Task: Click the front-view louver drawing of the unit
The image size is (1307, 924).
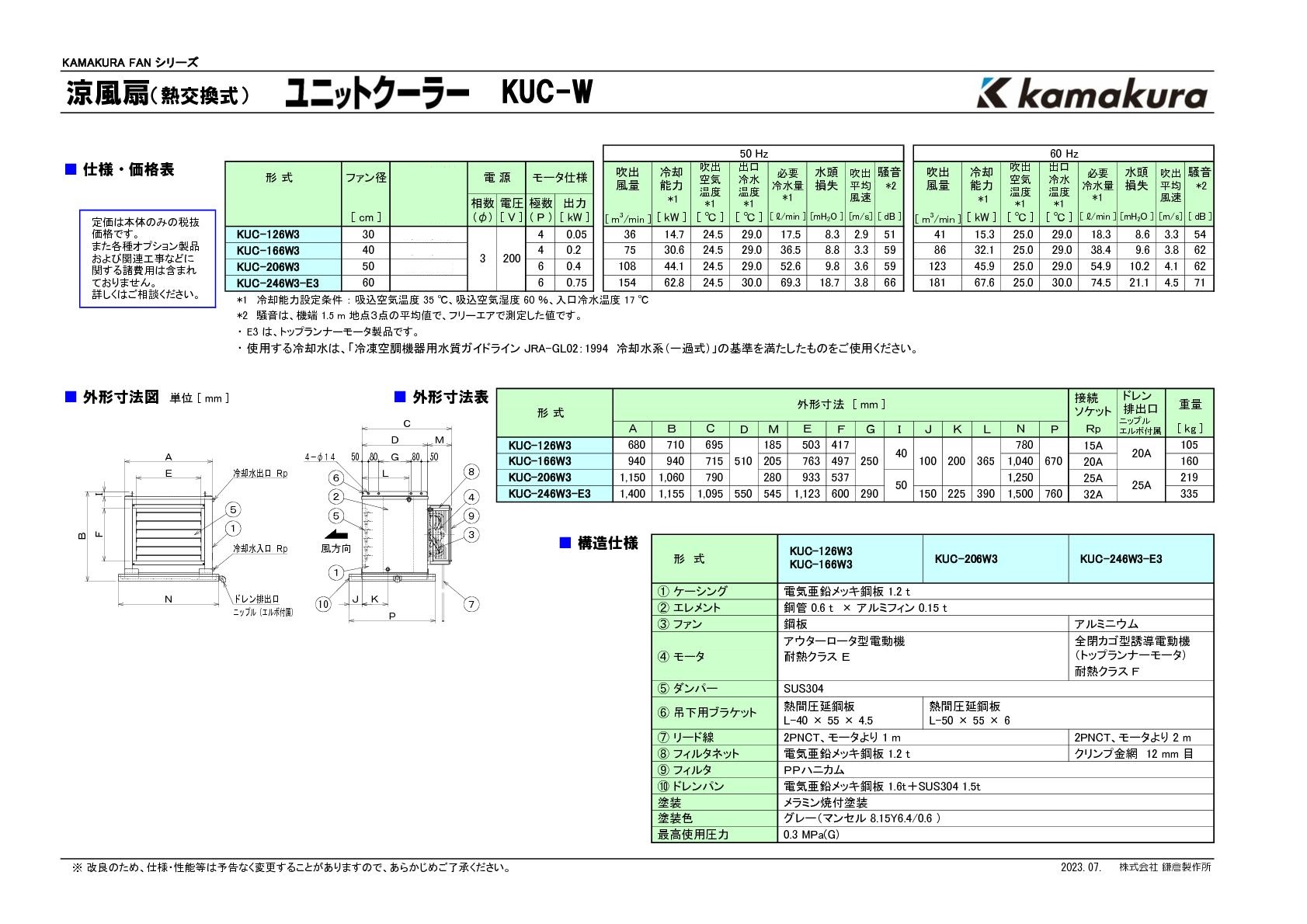Action: click(x=169, y=534)
